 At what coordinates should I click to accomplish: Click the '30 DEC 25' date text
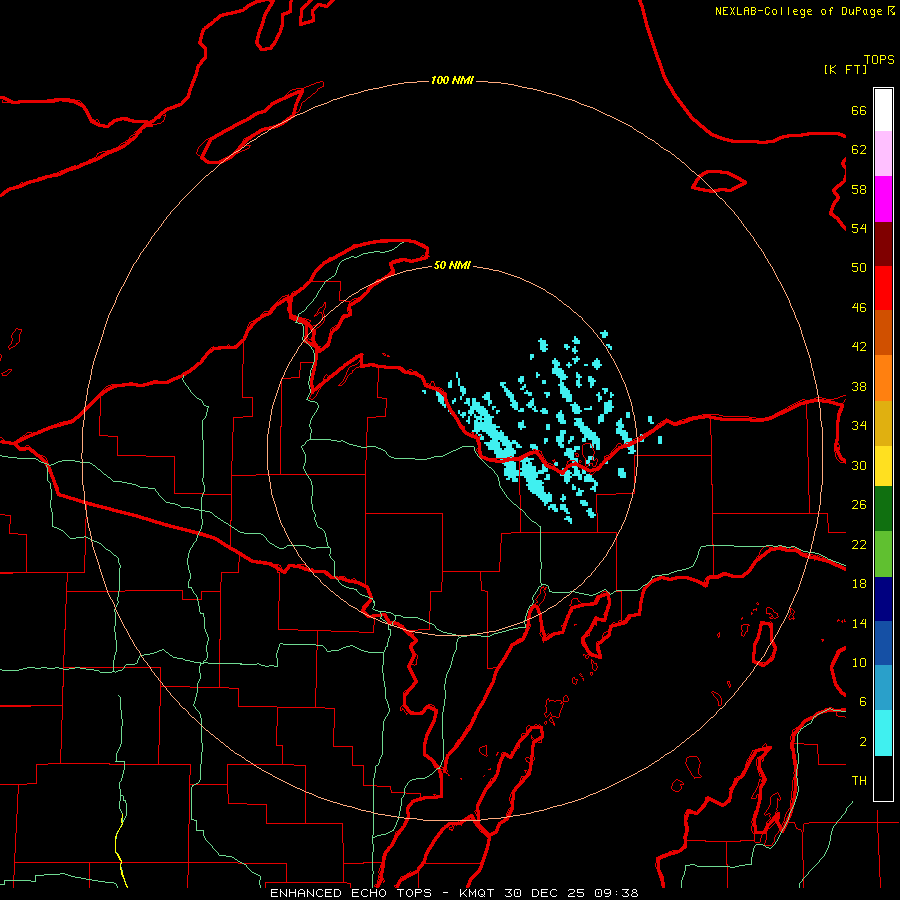click(x=545, y=893)
